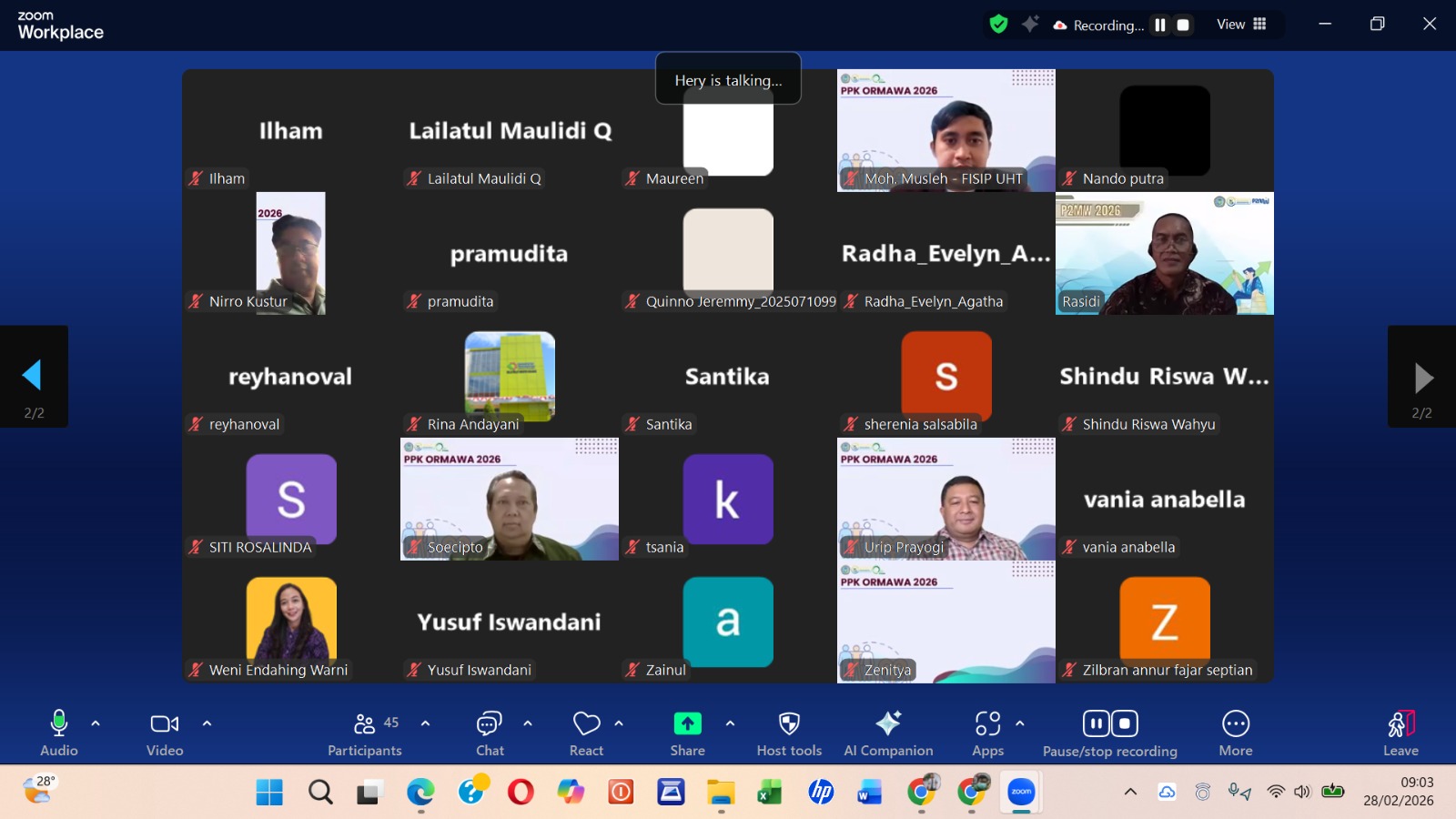Open the Chat panel
The image size is (1456, 819).
click(490, 732)
